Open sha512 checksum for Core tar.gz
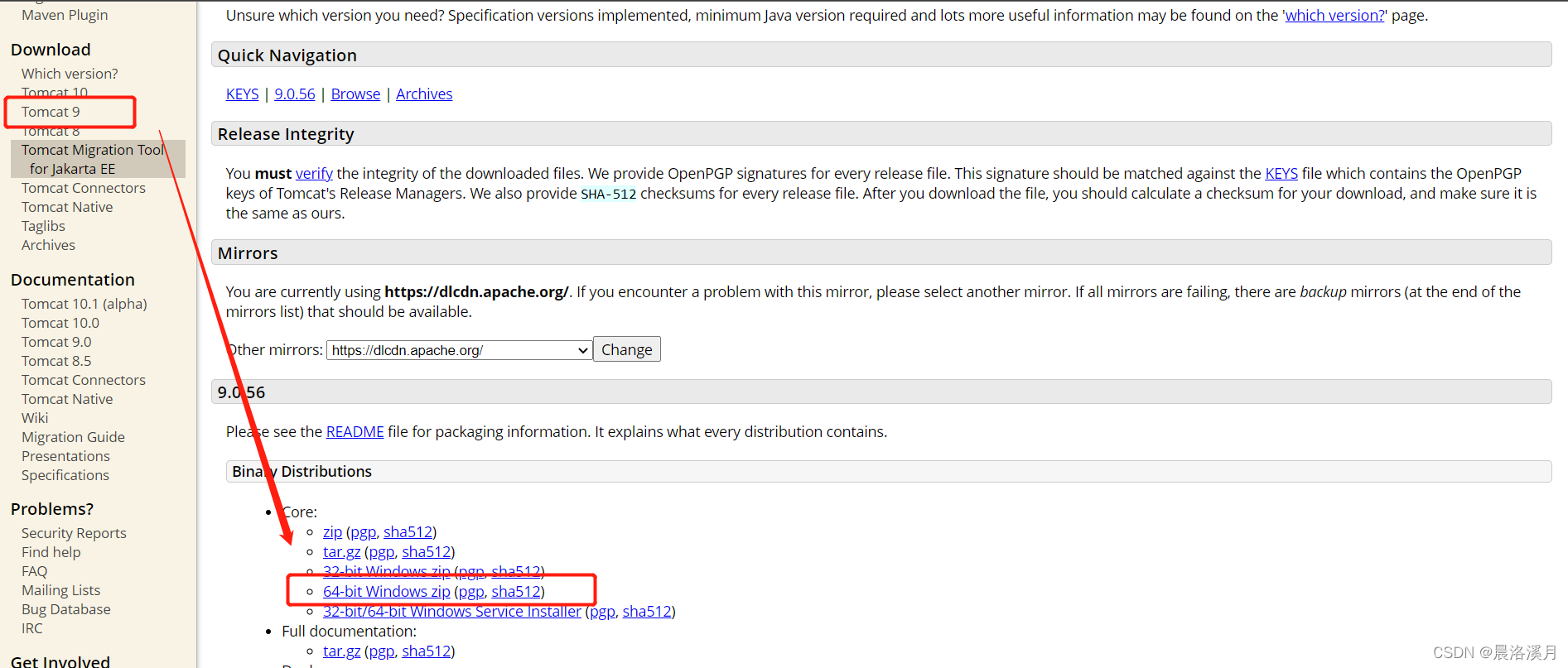 [x=427, y=552]
